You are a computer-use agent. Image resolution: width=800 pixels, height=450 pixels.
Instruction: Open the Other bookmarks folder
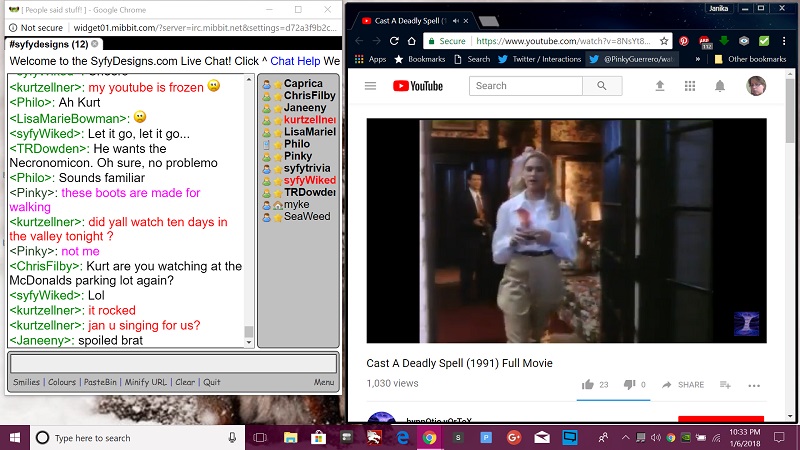(750, 59)
